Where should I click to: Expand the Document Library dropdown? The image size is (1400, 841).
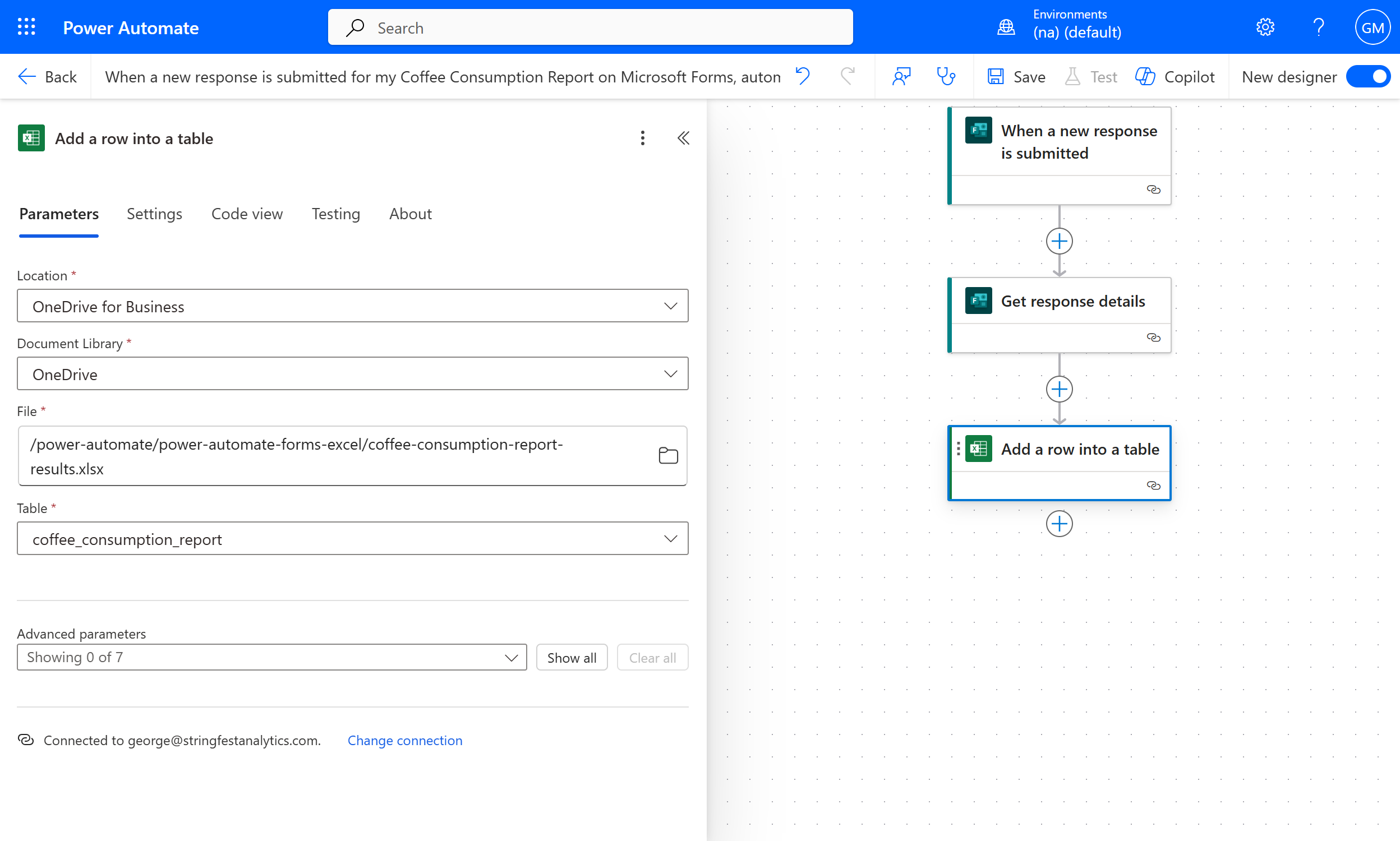(x=670, y=374)
